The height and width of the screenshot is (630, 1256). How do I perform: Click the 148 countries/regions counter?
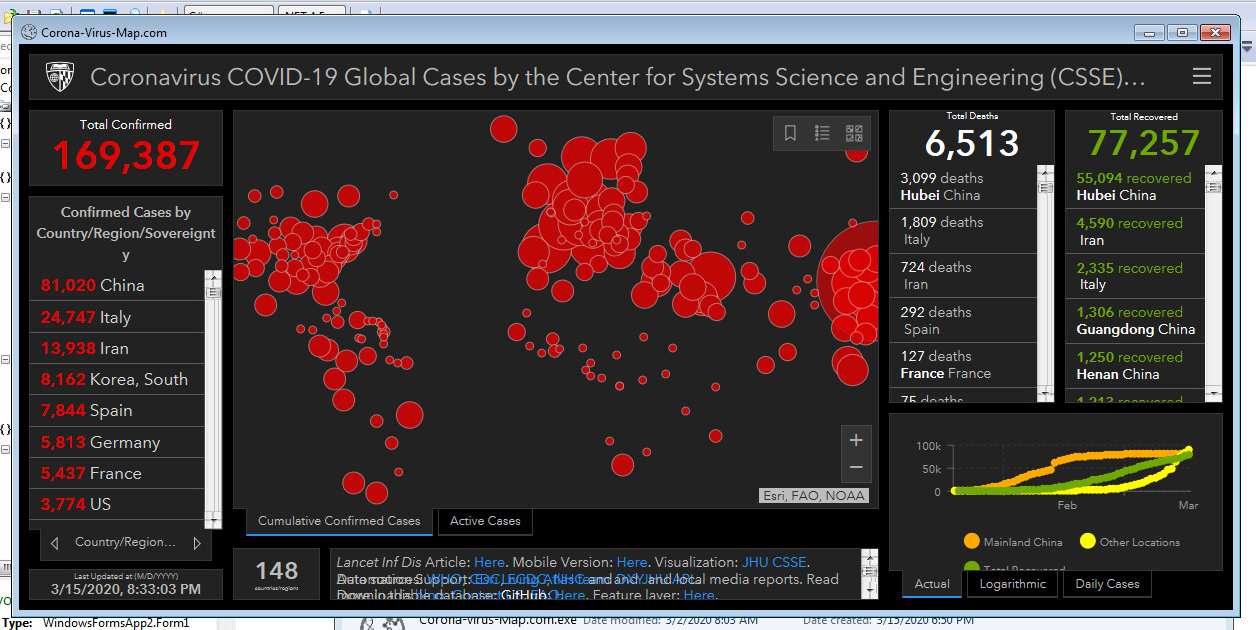(x=277, y=574)
